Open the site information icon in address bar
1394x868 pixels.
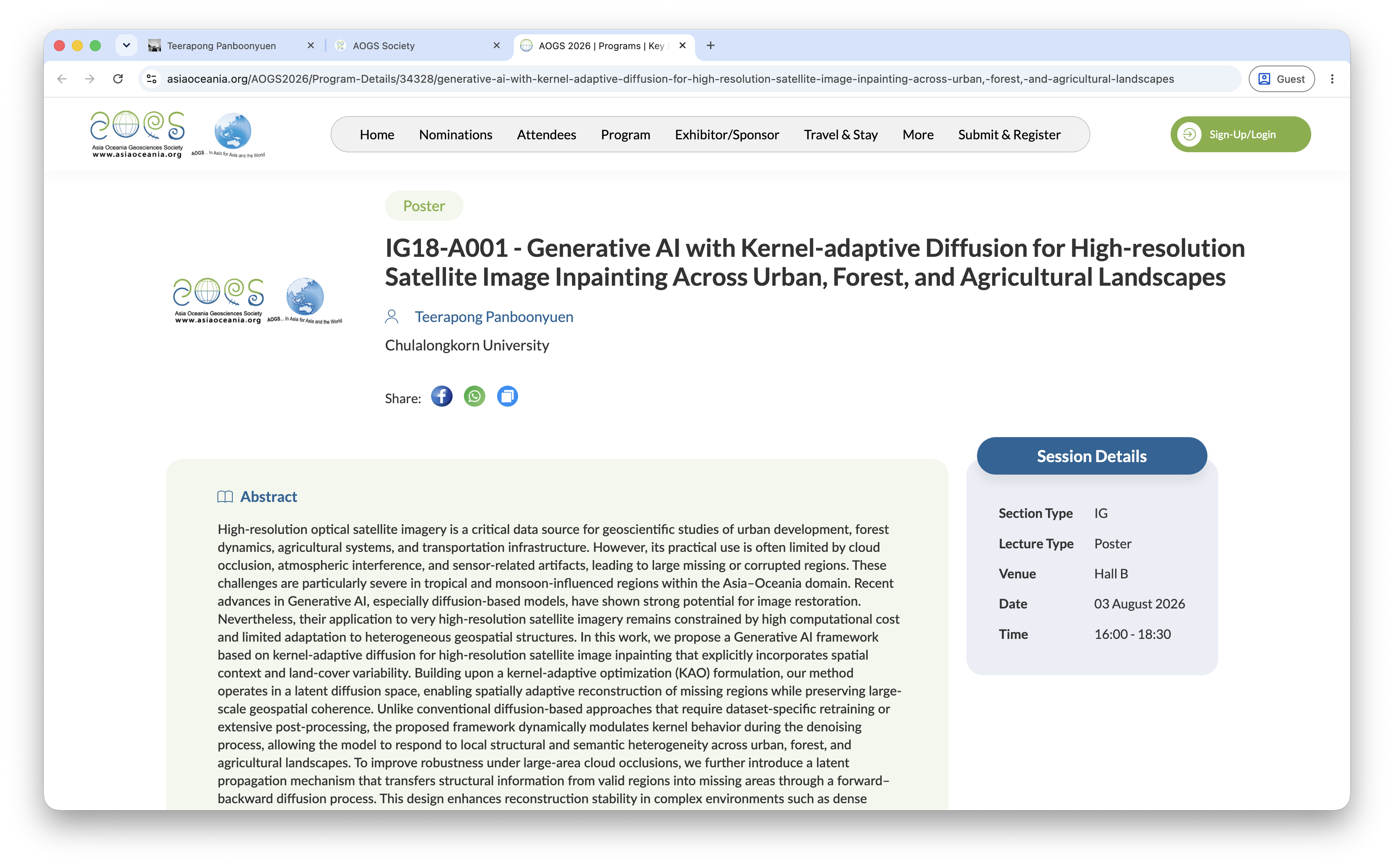click(152, 79)
